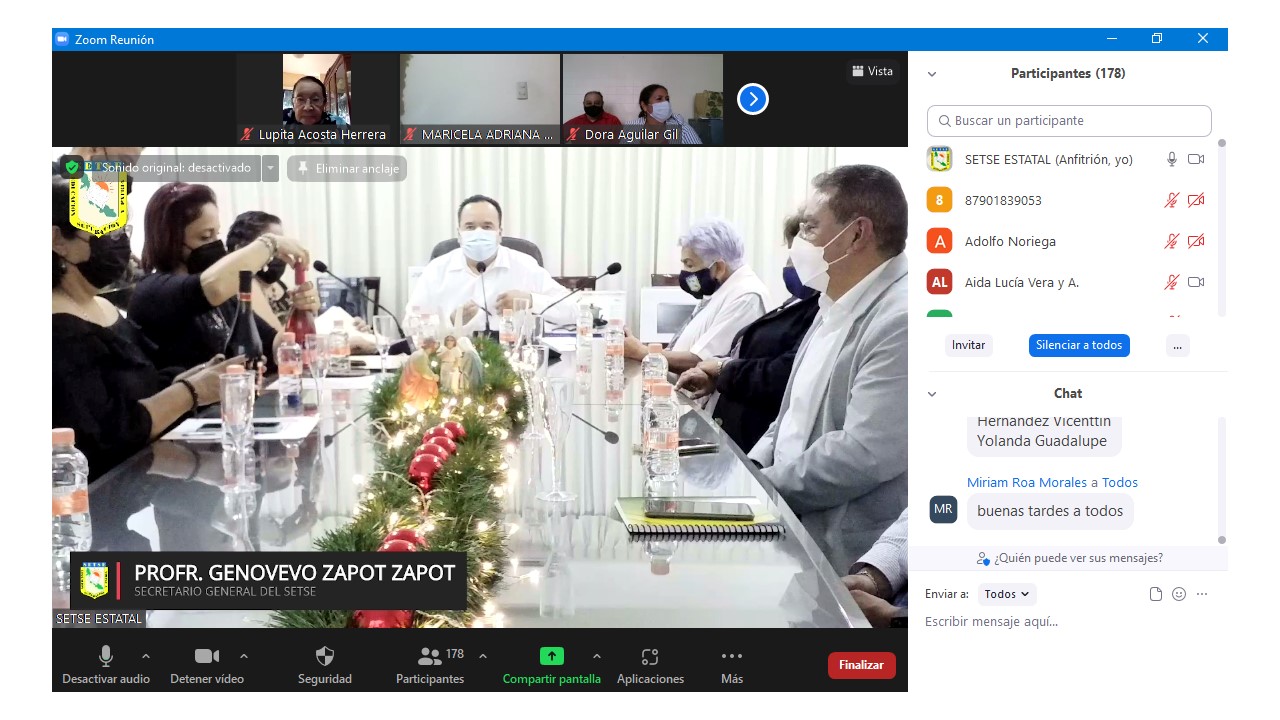1280x720 pixels.
Task: Click the red Finalizar button
Action: click(861, 665)
